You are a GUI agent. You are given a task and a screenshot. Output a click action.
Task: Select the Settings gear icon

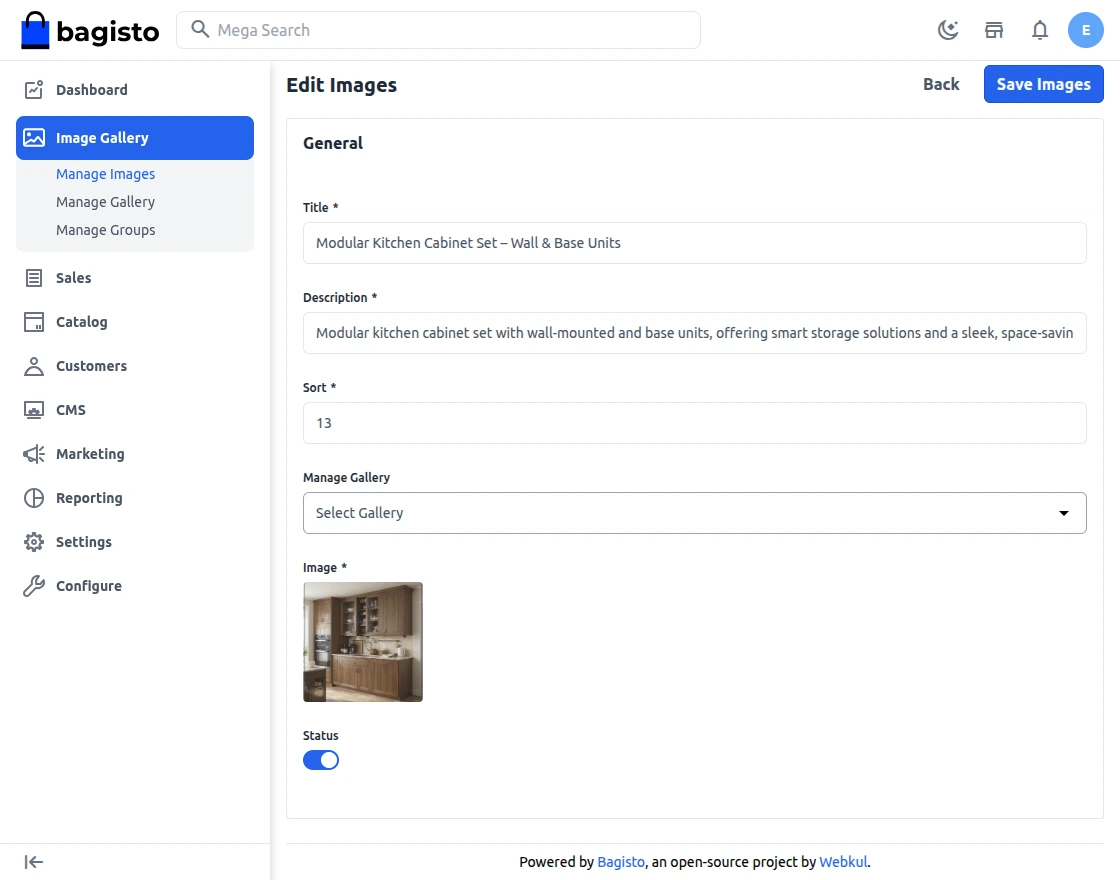point(33,541)
